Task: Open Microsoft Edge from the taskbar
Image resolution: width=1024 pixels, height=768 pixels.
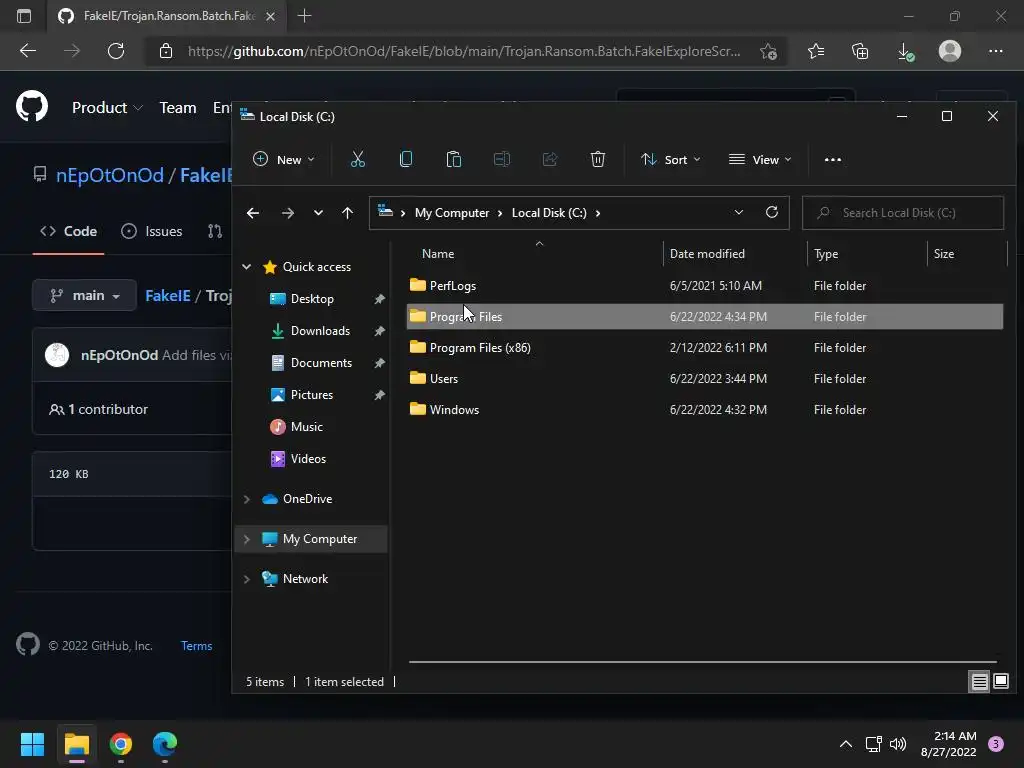Action: tap(165, 744)
